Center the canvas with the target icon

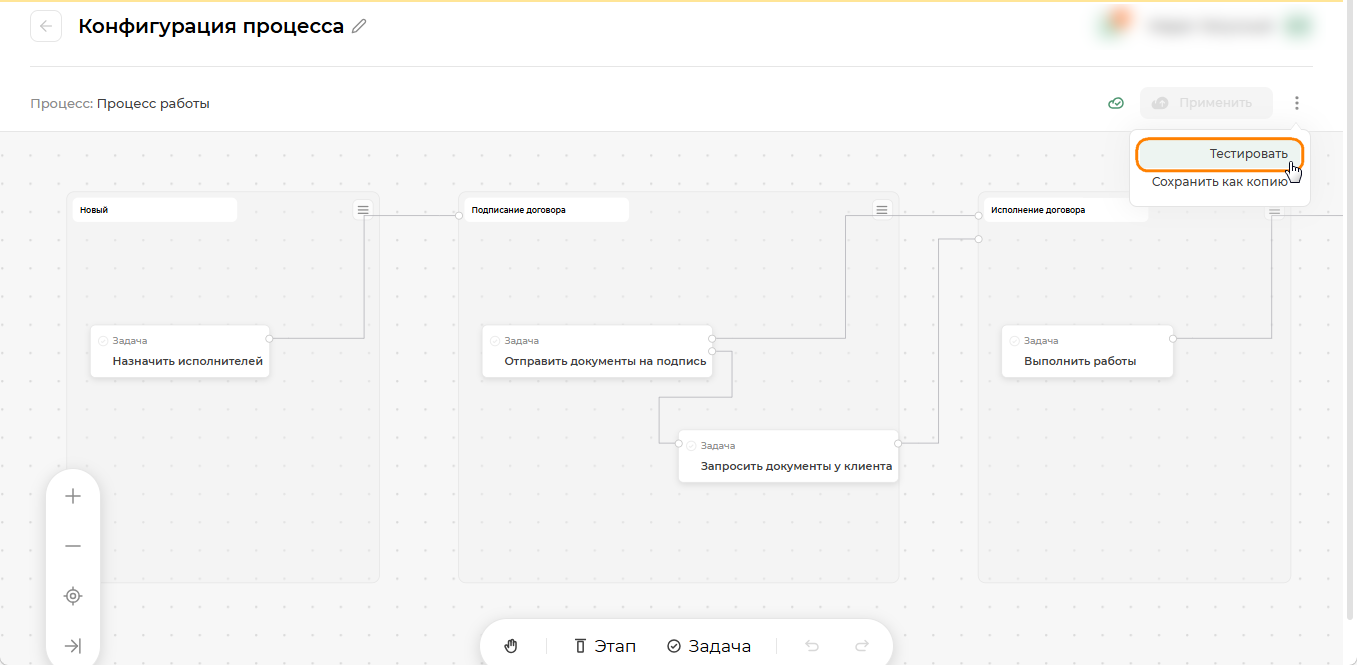[x=73, y=596]
